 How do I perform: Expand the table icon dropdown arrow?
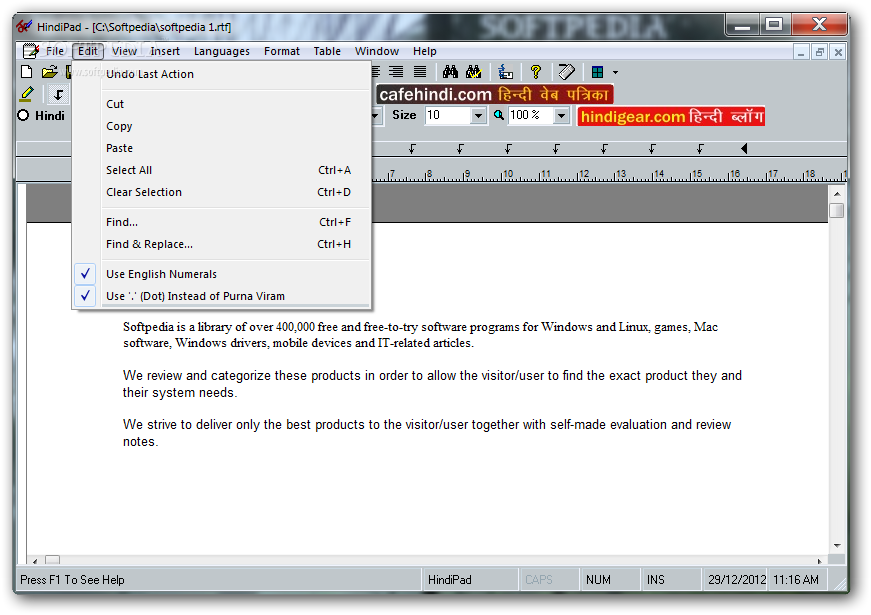pyautogui.click(x=615, y=72)
